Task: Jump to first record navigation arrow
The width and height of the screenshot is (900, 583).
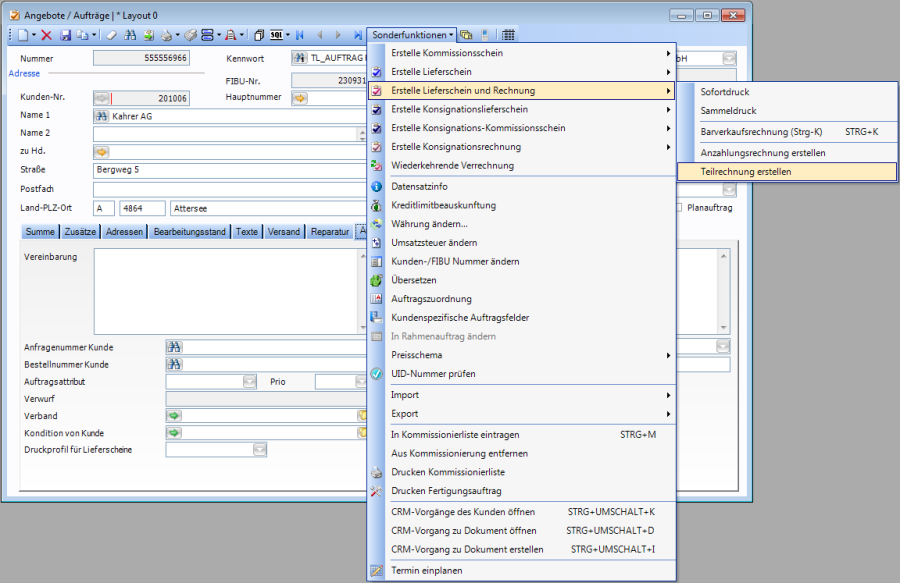Action: (299, 35)
